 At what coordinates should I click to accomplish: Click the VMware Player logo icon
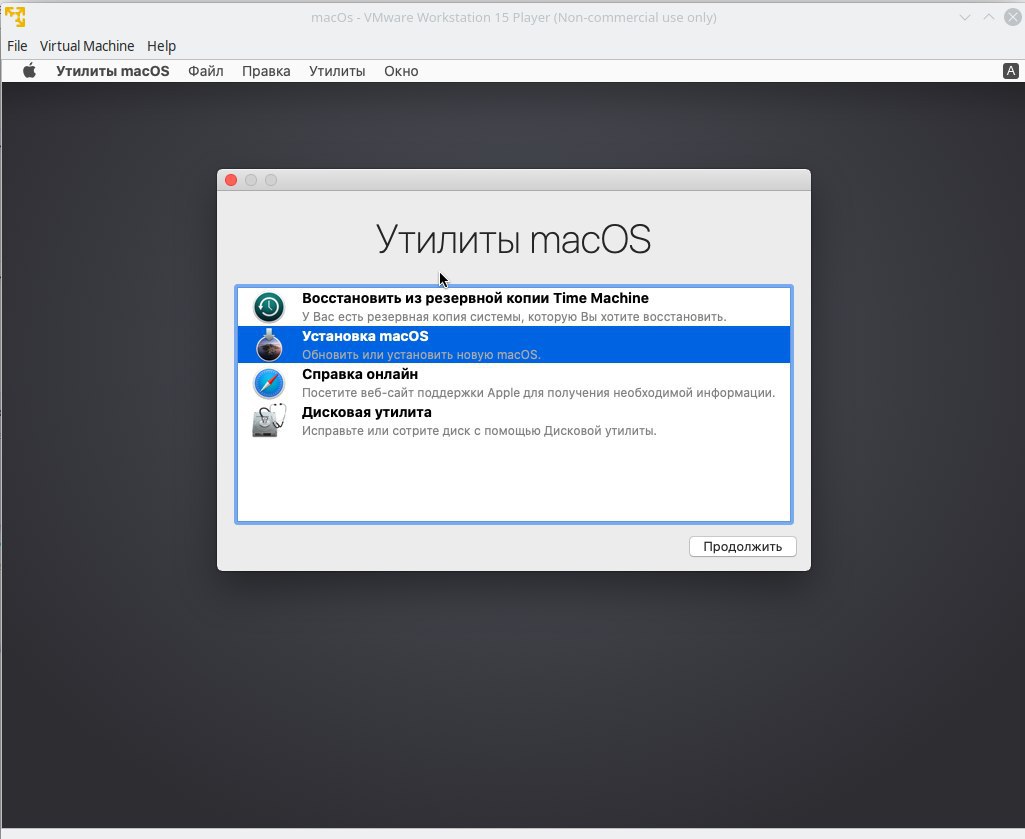pos(15,17)
